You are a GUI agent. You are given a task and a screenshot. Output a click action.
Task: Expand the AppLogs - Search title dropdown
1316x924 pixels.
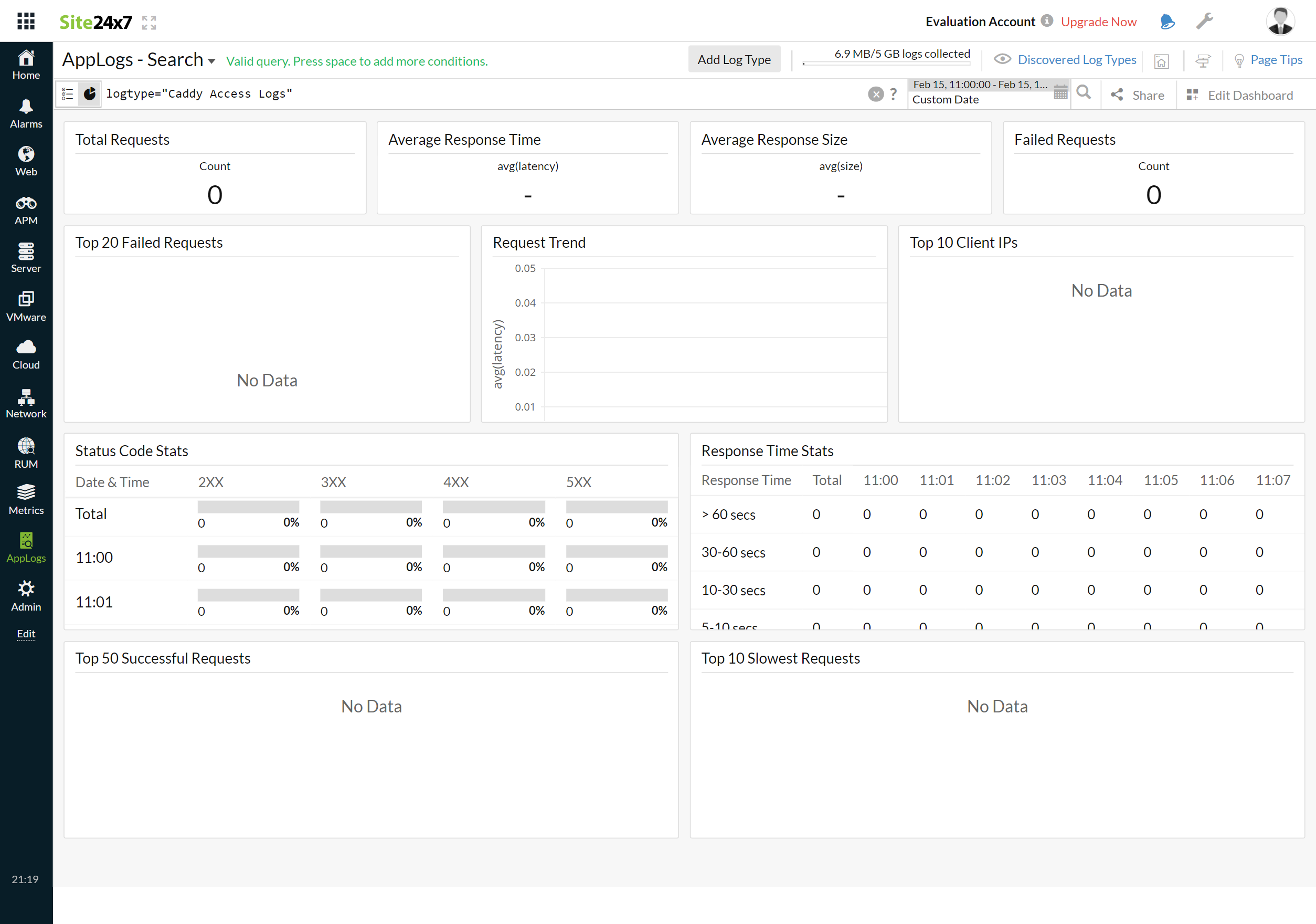coord(211,61)
